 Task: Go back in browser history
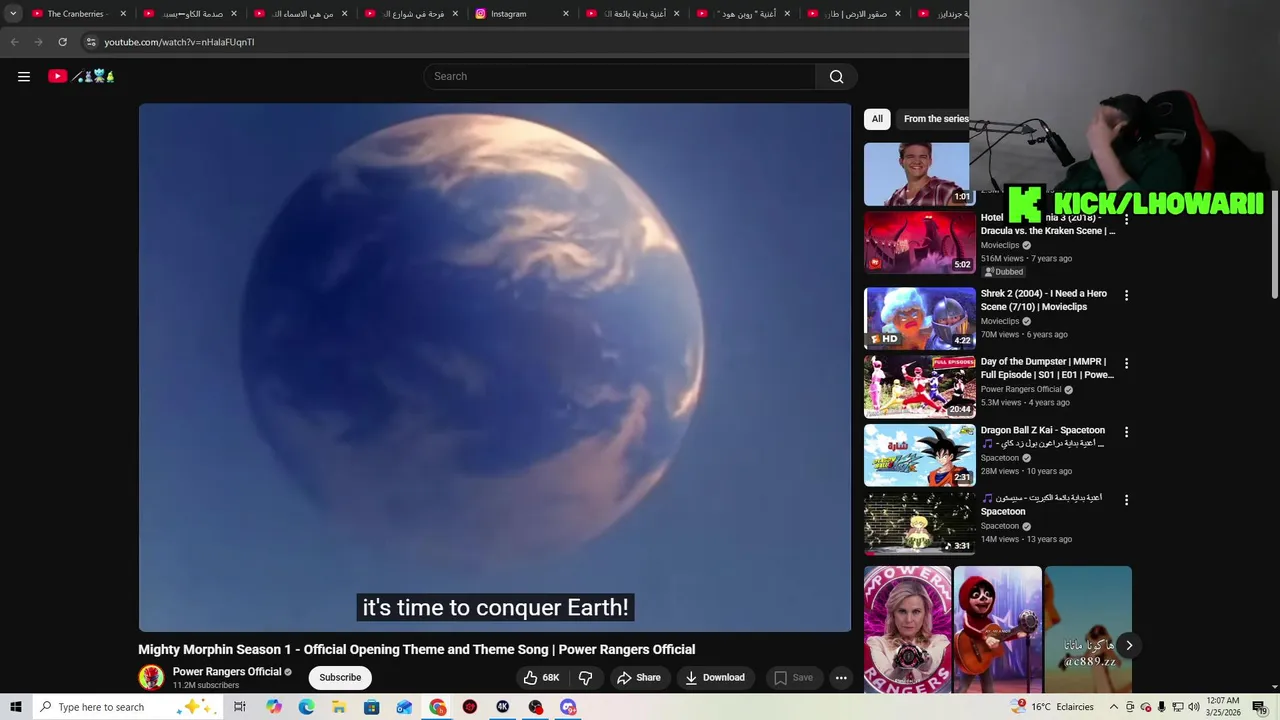pos(14,42)
